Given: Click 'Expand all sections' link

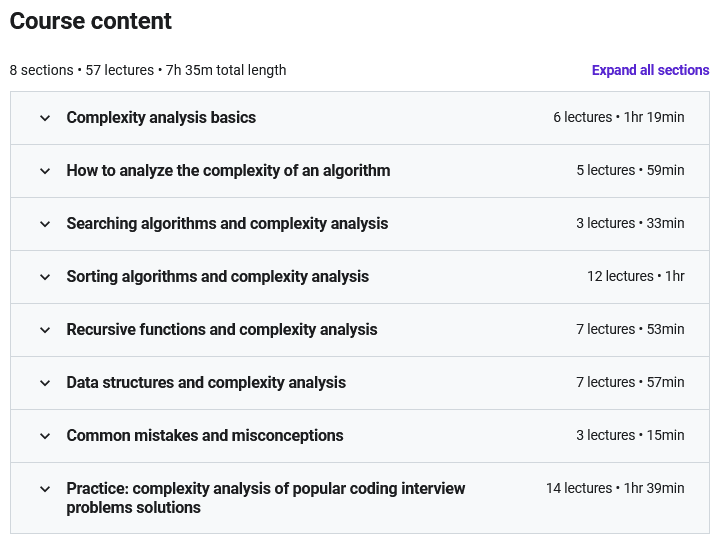Looking at the screenshot, I should point(650,70).
